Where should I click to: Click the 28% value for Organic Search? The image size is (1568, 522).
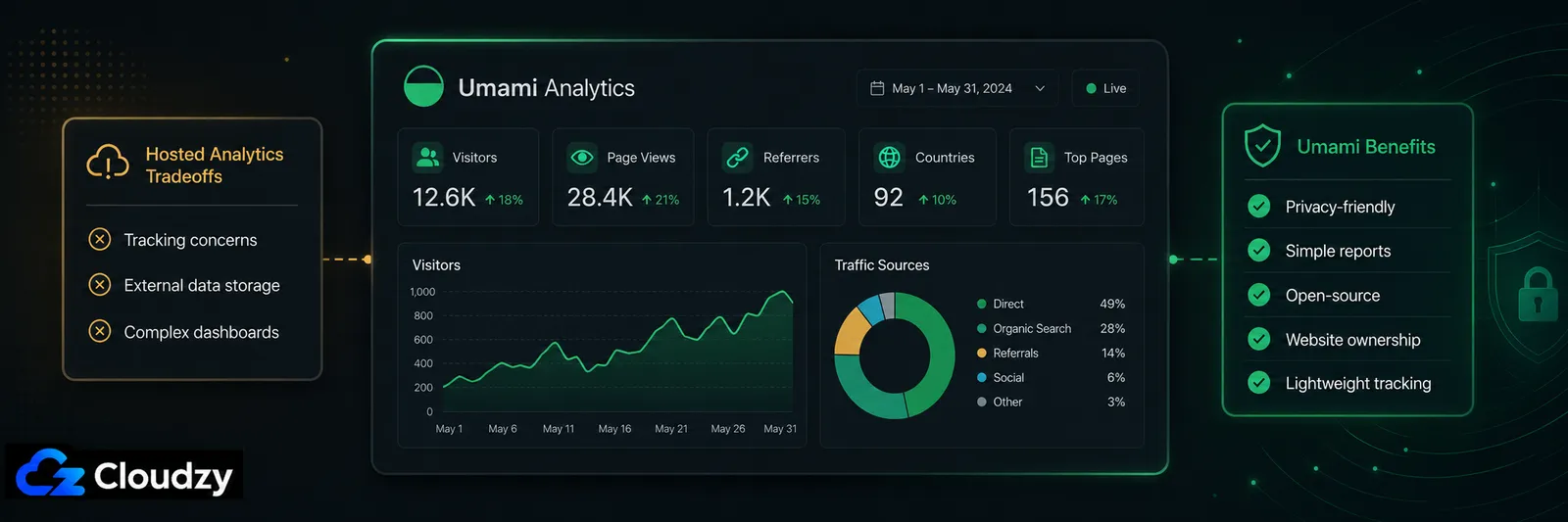pos(1112,328)
